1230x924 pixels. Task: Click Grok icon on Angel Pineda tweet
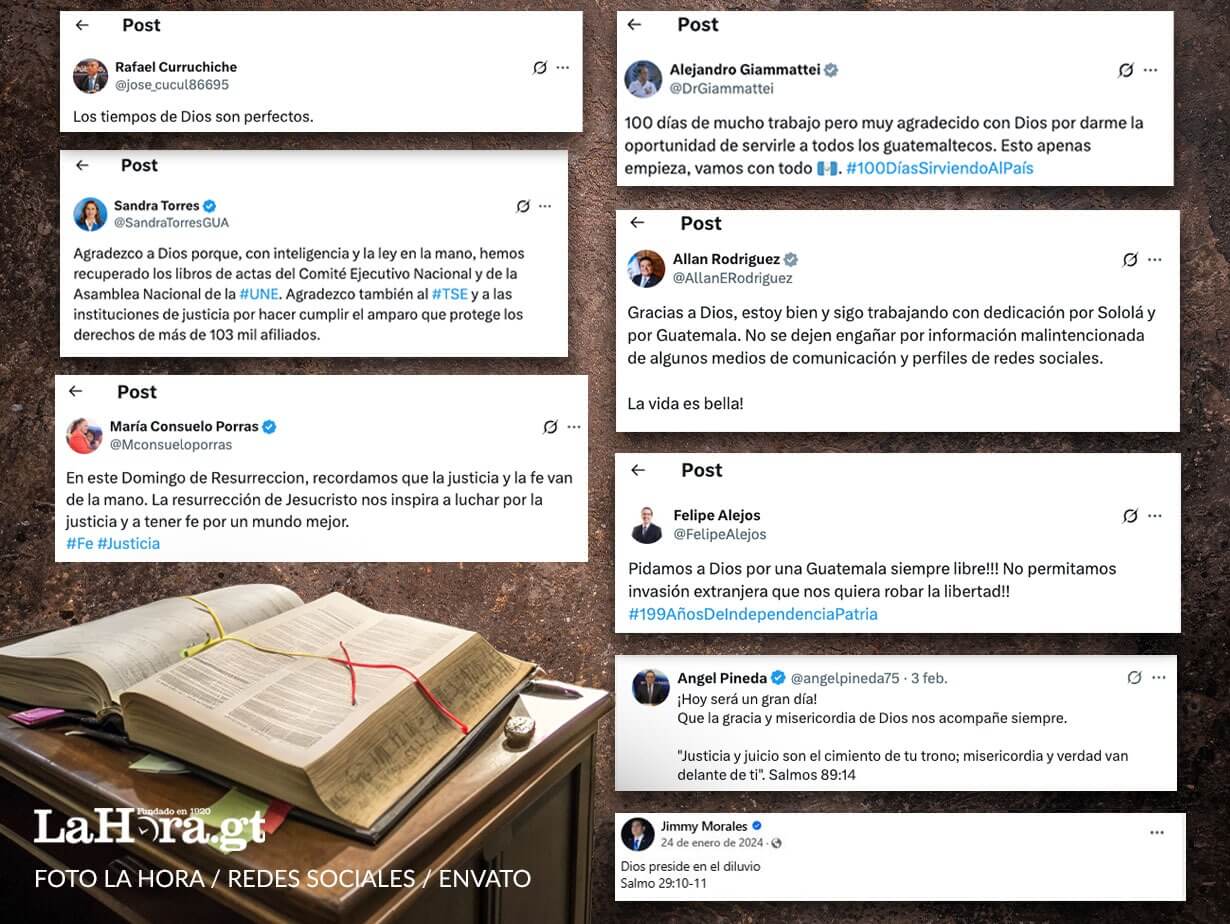click(1134, 677)
